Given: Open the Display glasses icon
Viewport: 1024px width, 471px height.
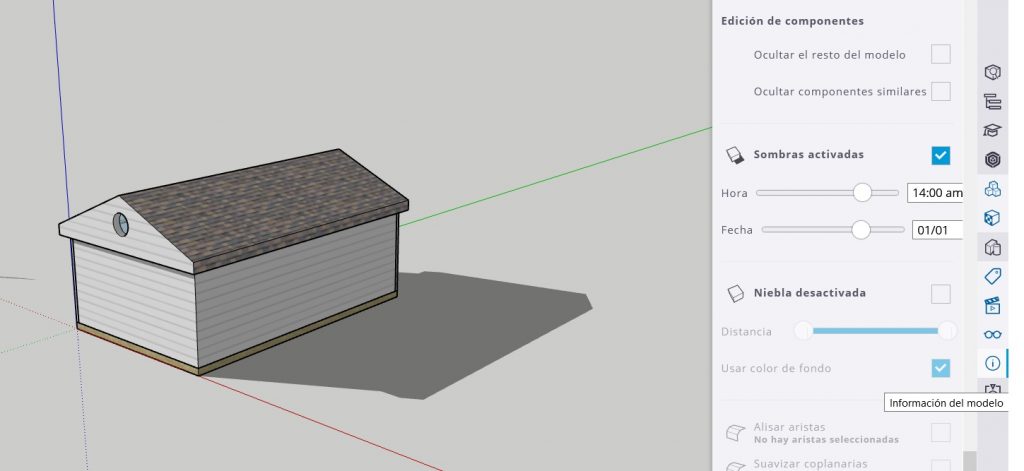Looking at the screenshot, I should 992,334.
